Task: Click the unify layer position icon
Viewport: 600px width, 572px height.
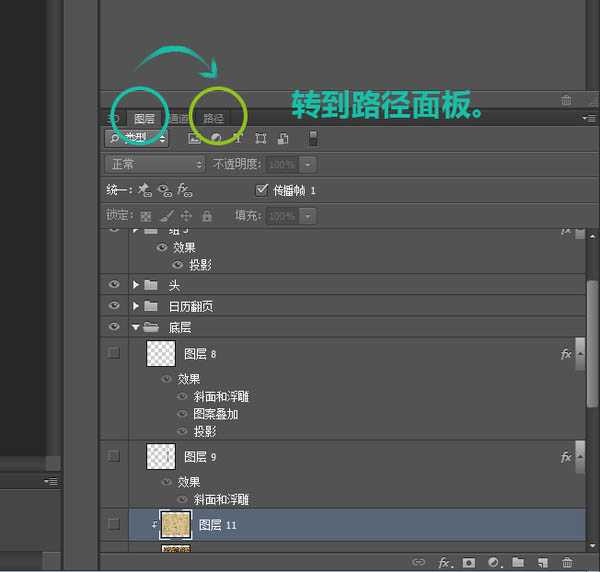Action: point(145,190)
